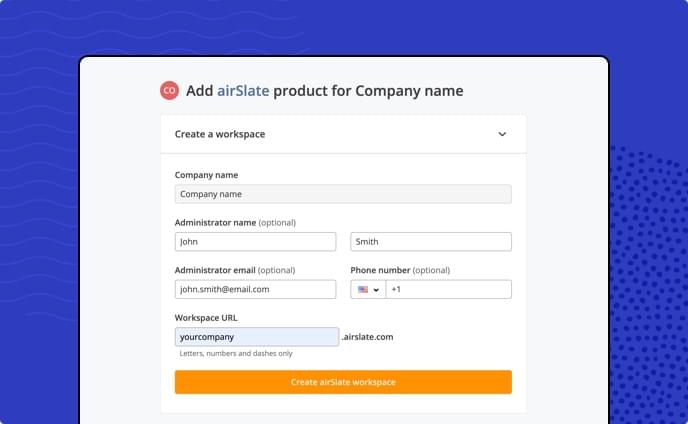Click the .airslate.com domain suffix
688x424 pixels.
(x=367, y=337)
